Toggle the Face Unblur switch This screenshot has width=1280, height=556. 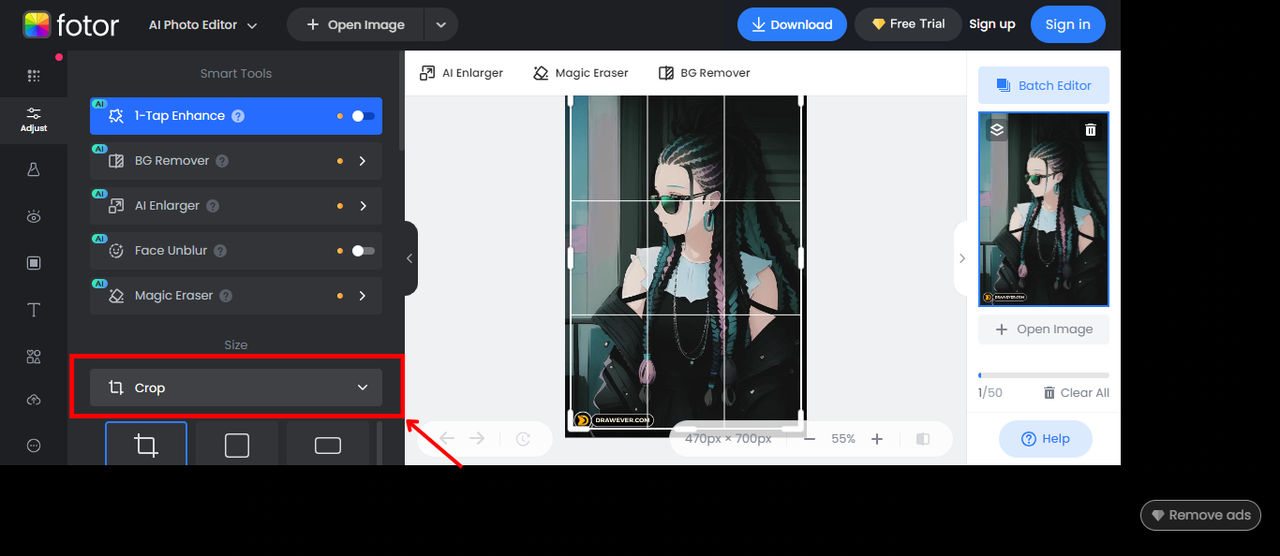coord(364,251)
